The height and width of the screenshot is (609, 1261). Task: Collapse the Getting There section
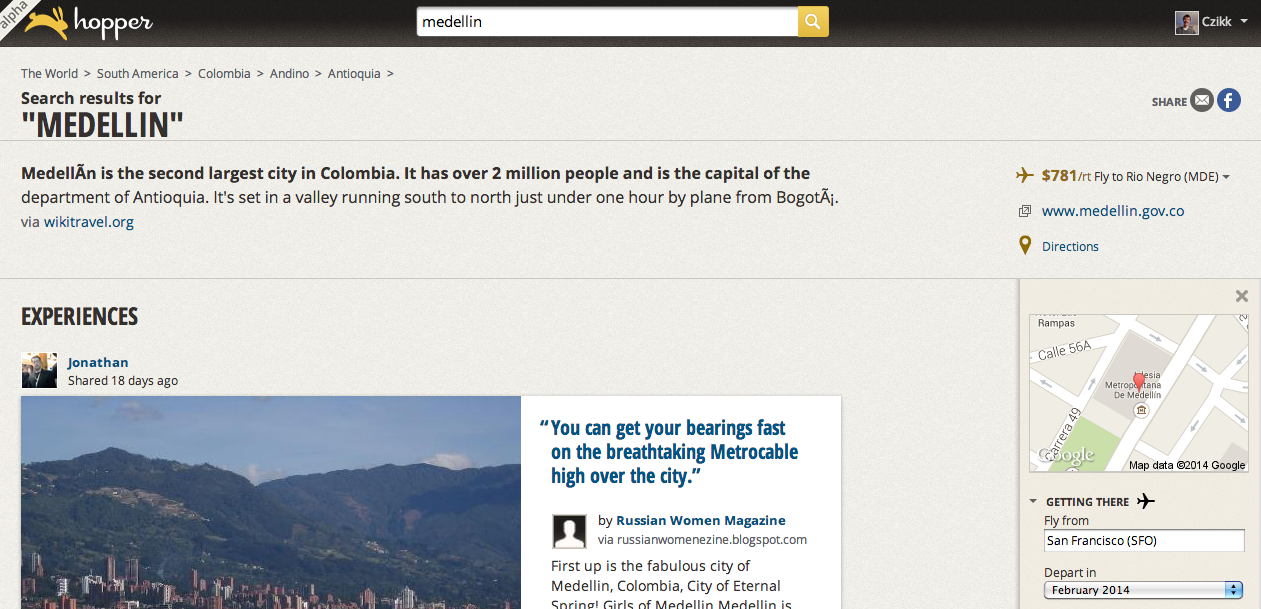pyautogui.click(x=1033, y=502)
